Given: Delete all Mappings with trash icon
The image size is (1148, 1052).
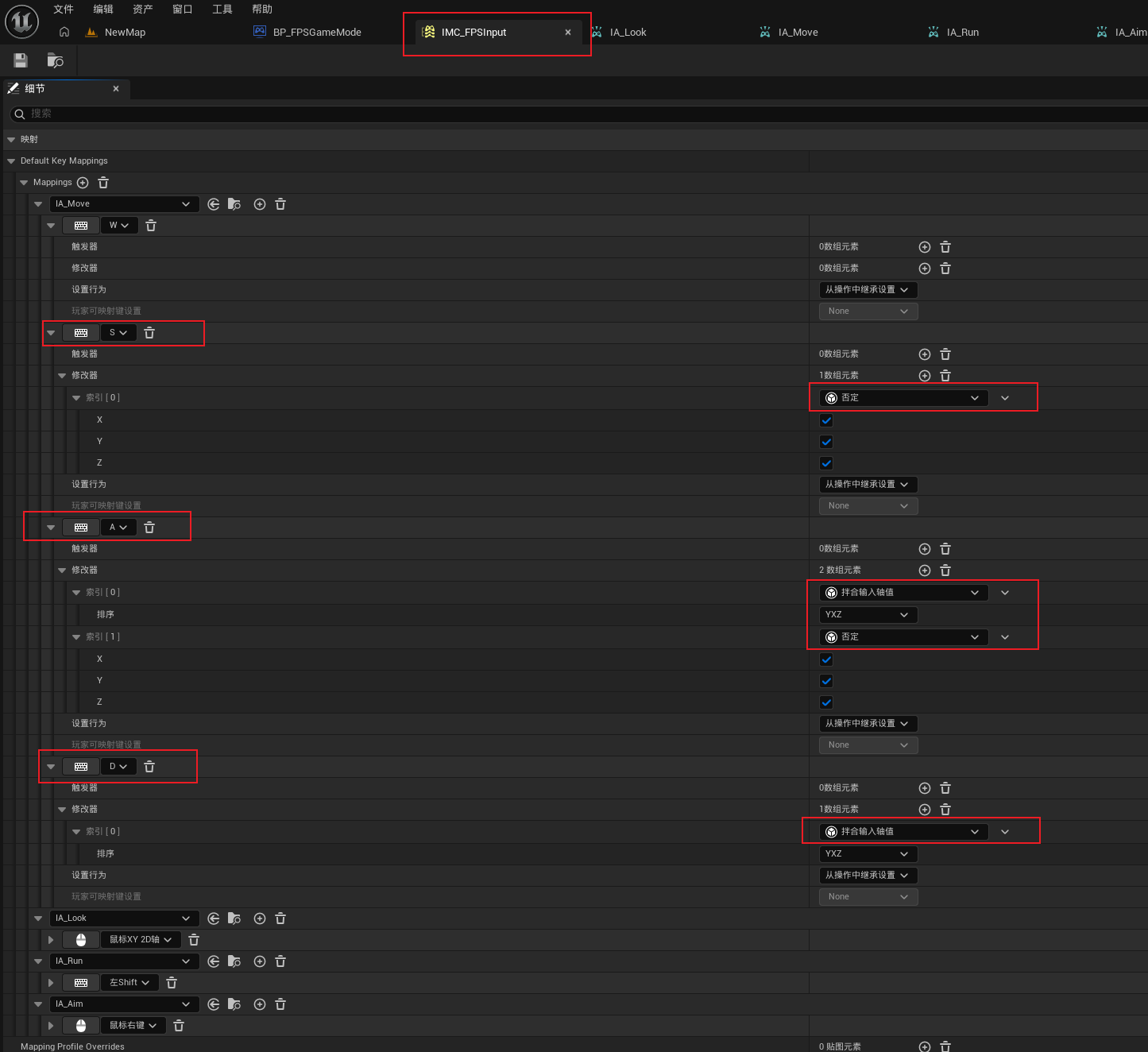Looking at the screenshot, I should tap(103, 183).
